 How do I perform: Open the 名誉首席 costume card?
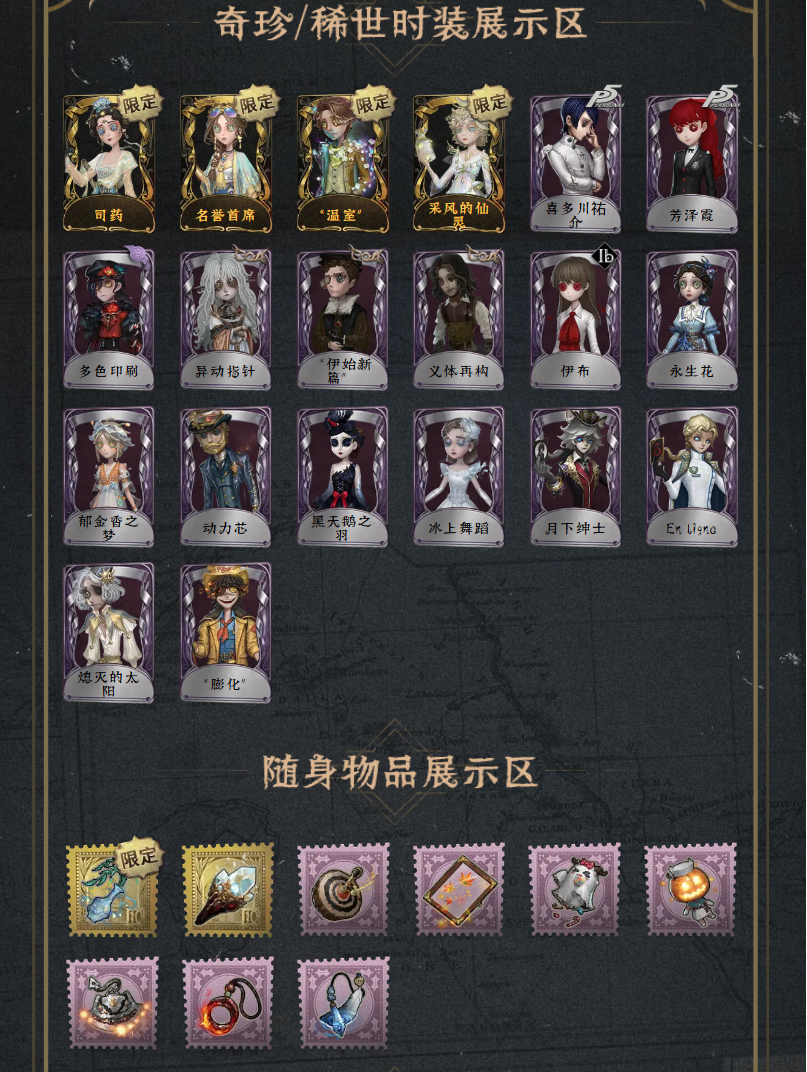226,163
